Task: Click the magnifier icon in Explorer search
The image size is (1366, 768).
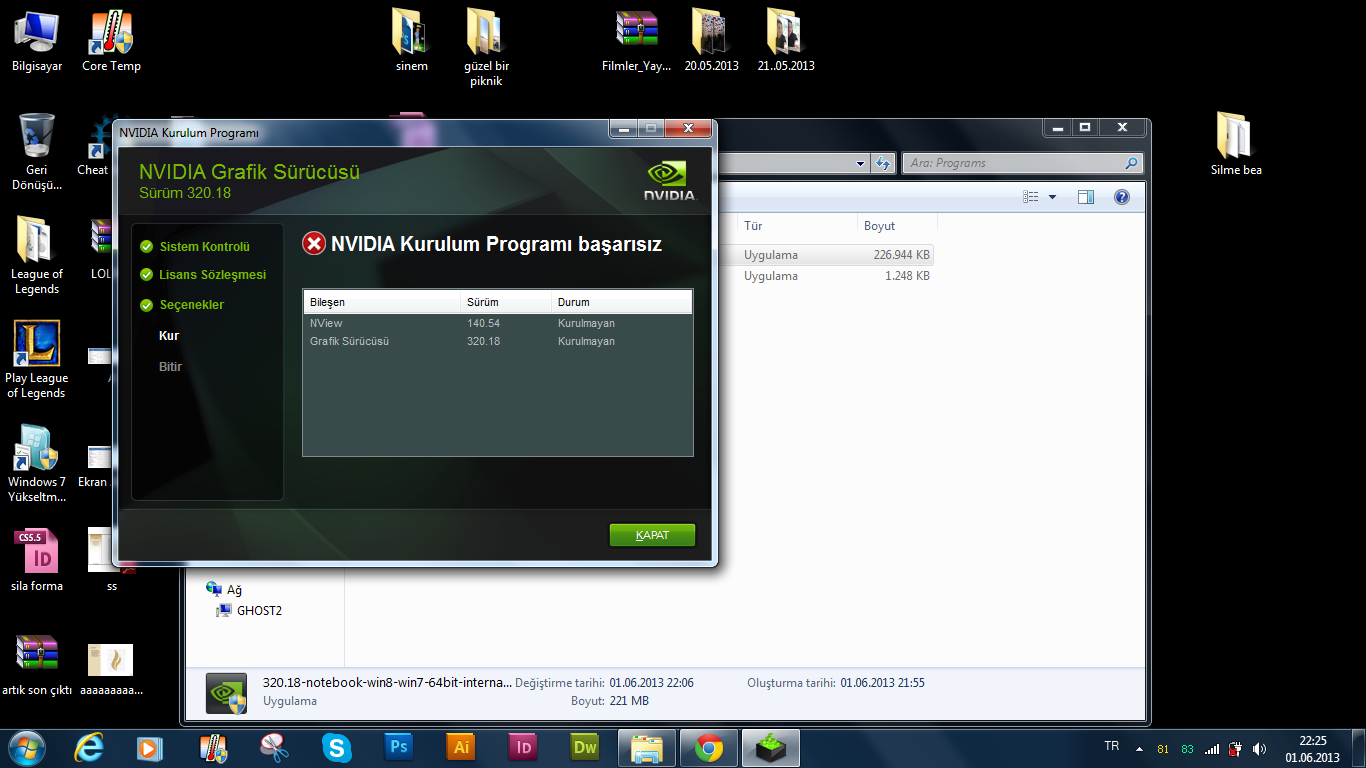Action: [1131, 163]
